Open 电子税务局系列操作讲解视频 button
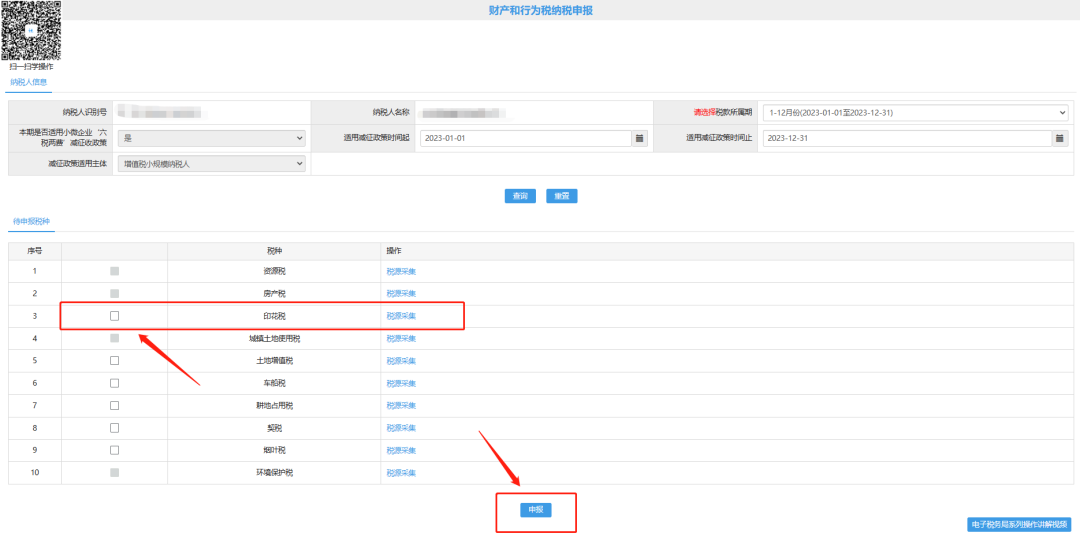Image resolution: width=1080 pixels, height=552 pixels. (1020, 524)
